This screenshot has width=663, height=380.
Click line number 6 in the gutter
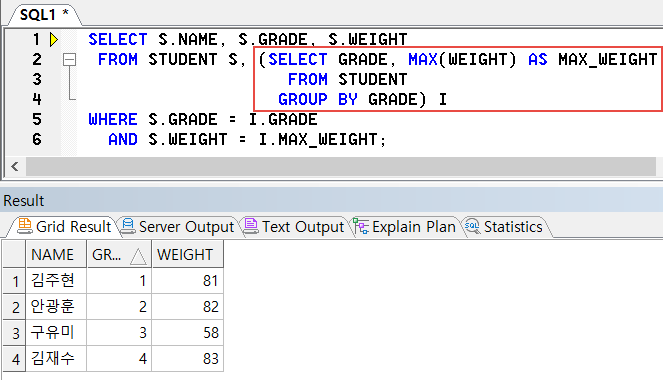point(37,139)
